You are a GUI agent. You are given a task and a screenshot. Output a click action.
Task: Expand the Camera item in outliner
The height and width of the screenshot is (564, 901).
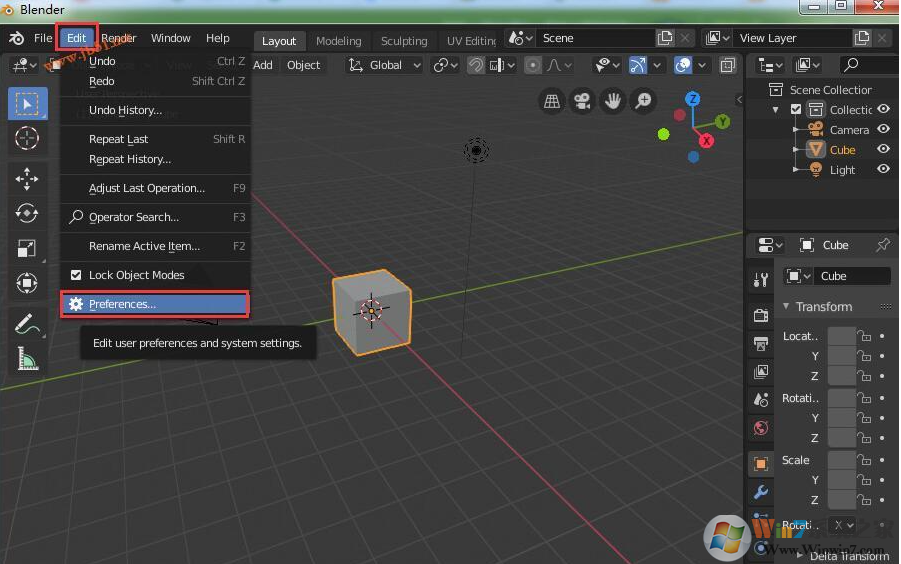pyautogui.click(x=796, y=130)
